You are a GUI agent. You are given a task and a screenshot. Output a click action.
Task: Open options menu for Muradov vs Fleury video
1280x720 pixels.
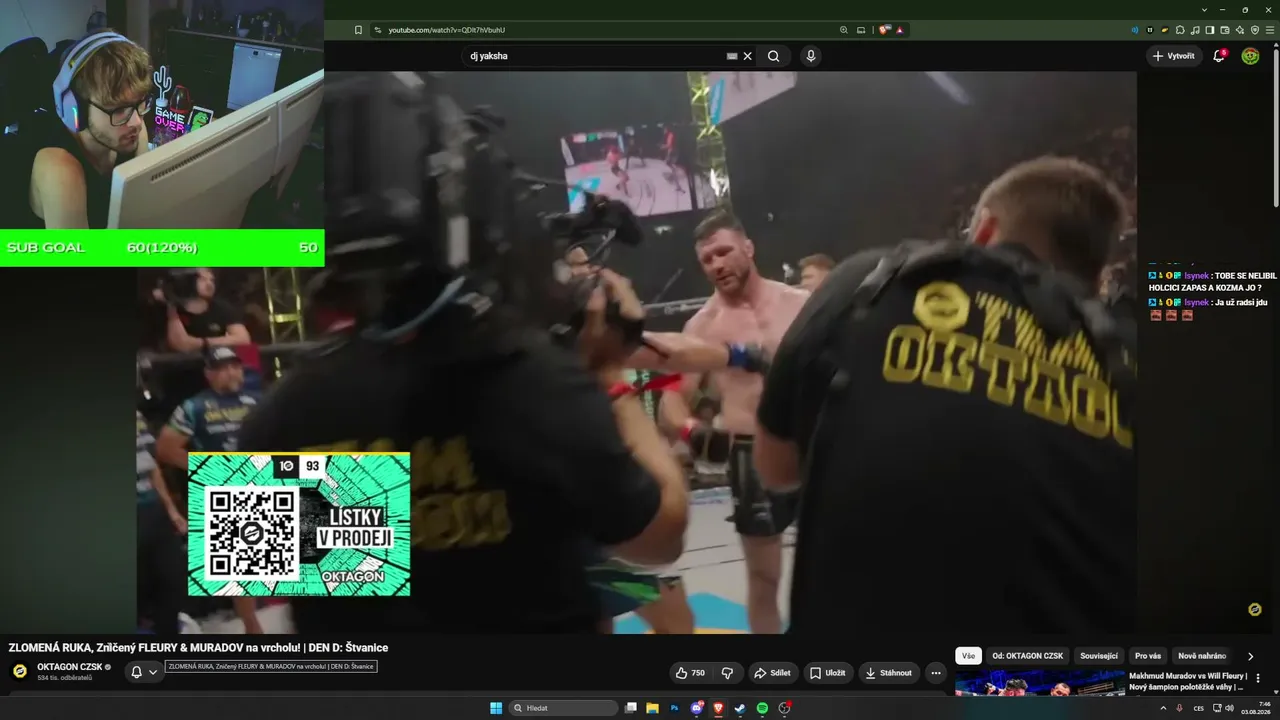pos(1257,678)
